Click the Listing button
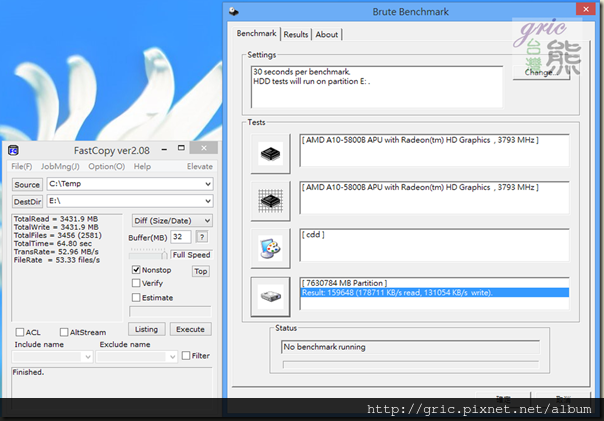 tap(146, 329)
